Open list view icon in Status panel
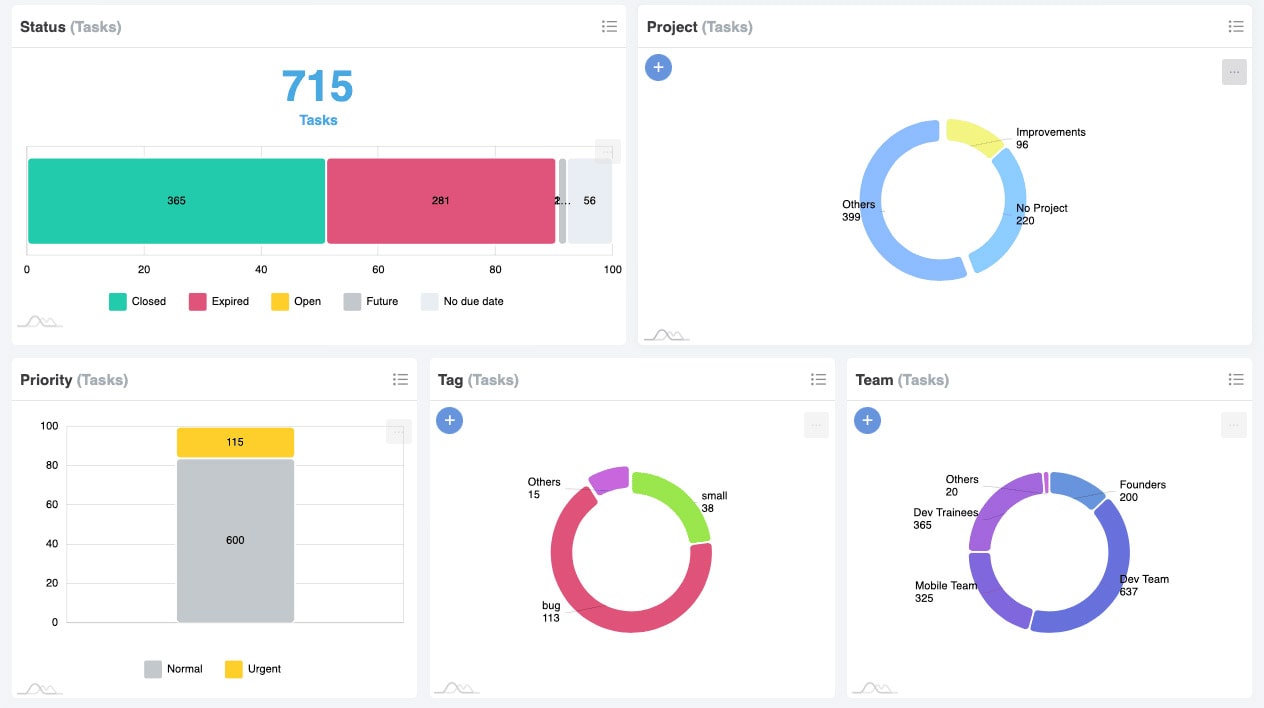Screen dimensions: 1264x708 click(609, 27)
